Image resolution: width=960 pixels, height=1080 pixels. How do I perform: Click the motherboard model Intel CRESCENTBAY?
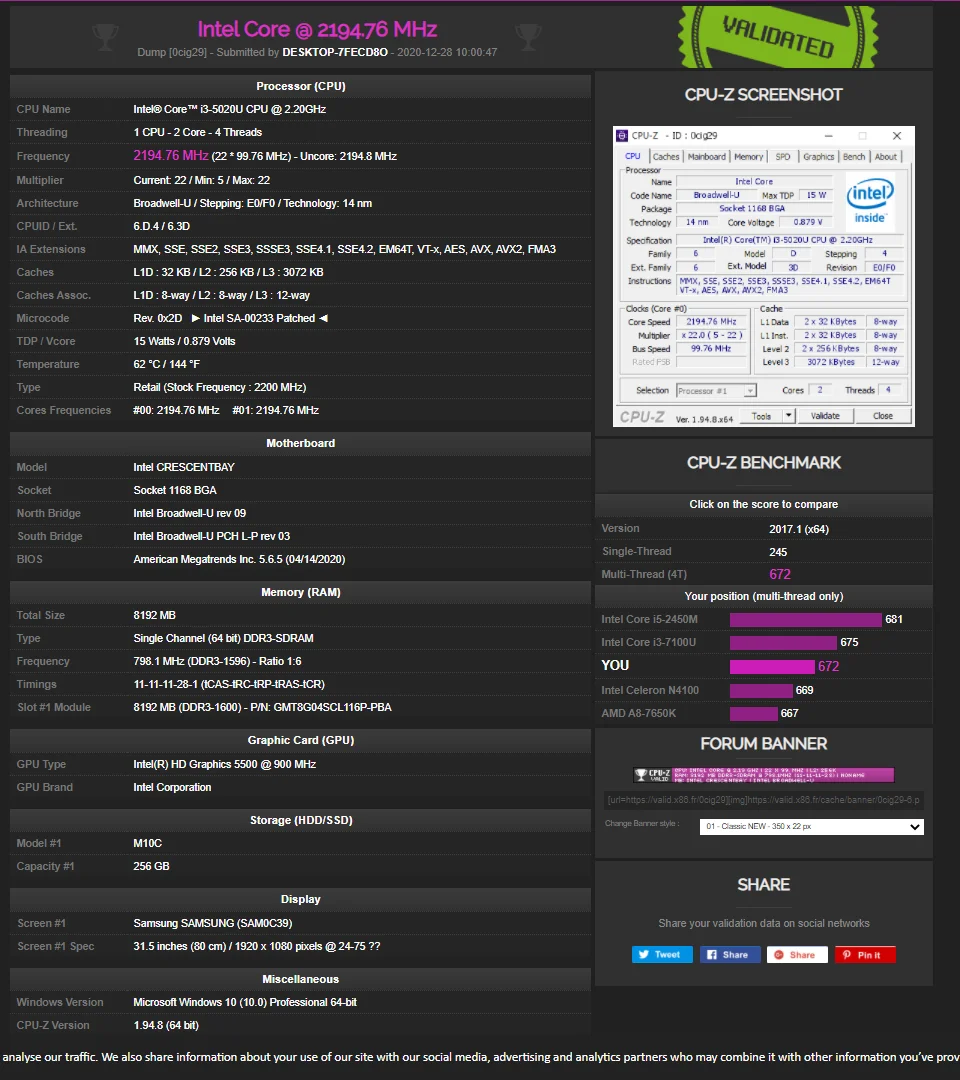pyautogui.click(x=184, y=467)
